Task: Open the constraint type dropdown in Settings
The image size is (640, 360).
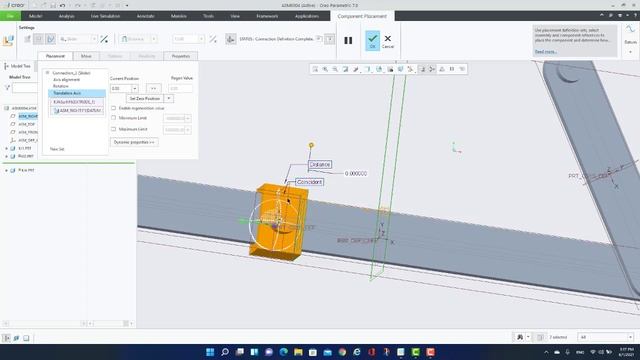Action: [x=154, y=39]
